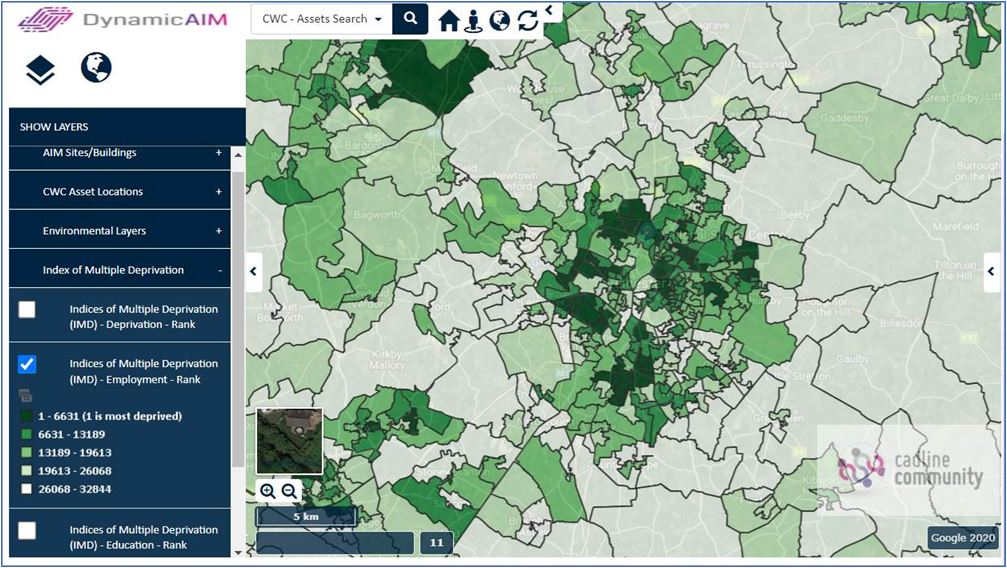Click the Billesdon map label
Screen dimensions: 1007x568
(902, 323)
